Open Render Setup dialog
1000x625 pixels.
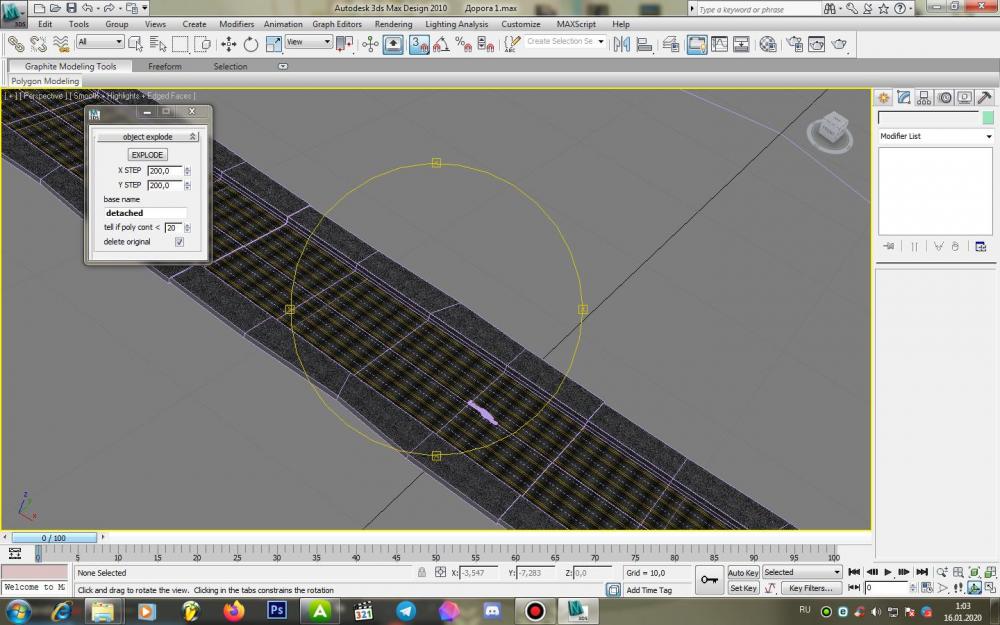794,44
